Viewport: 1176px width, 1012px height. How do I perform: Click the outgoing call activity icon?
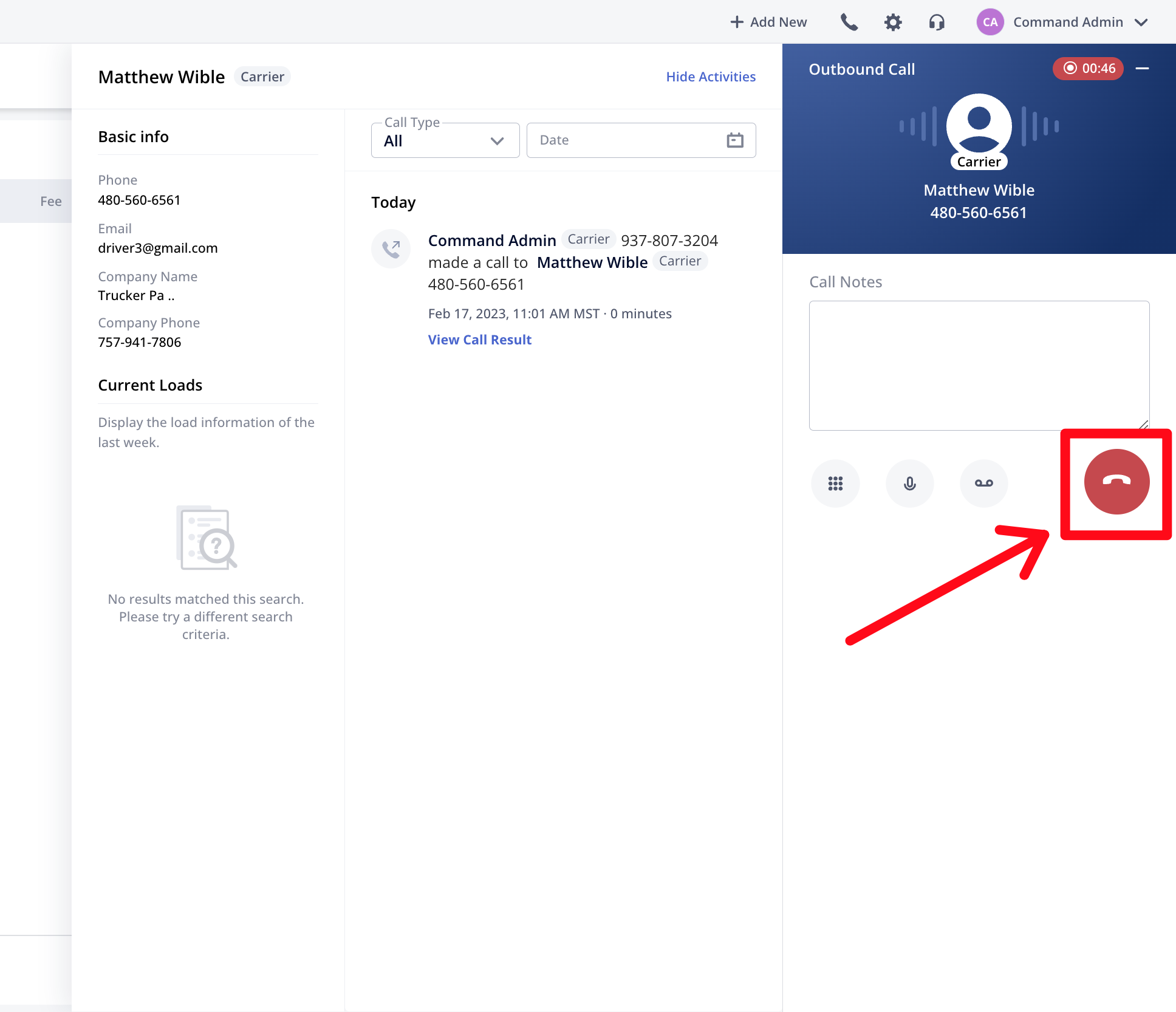point(391,248)
